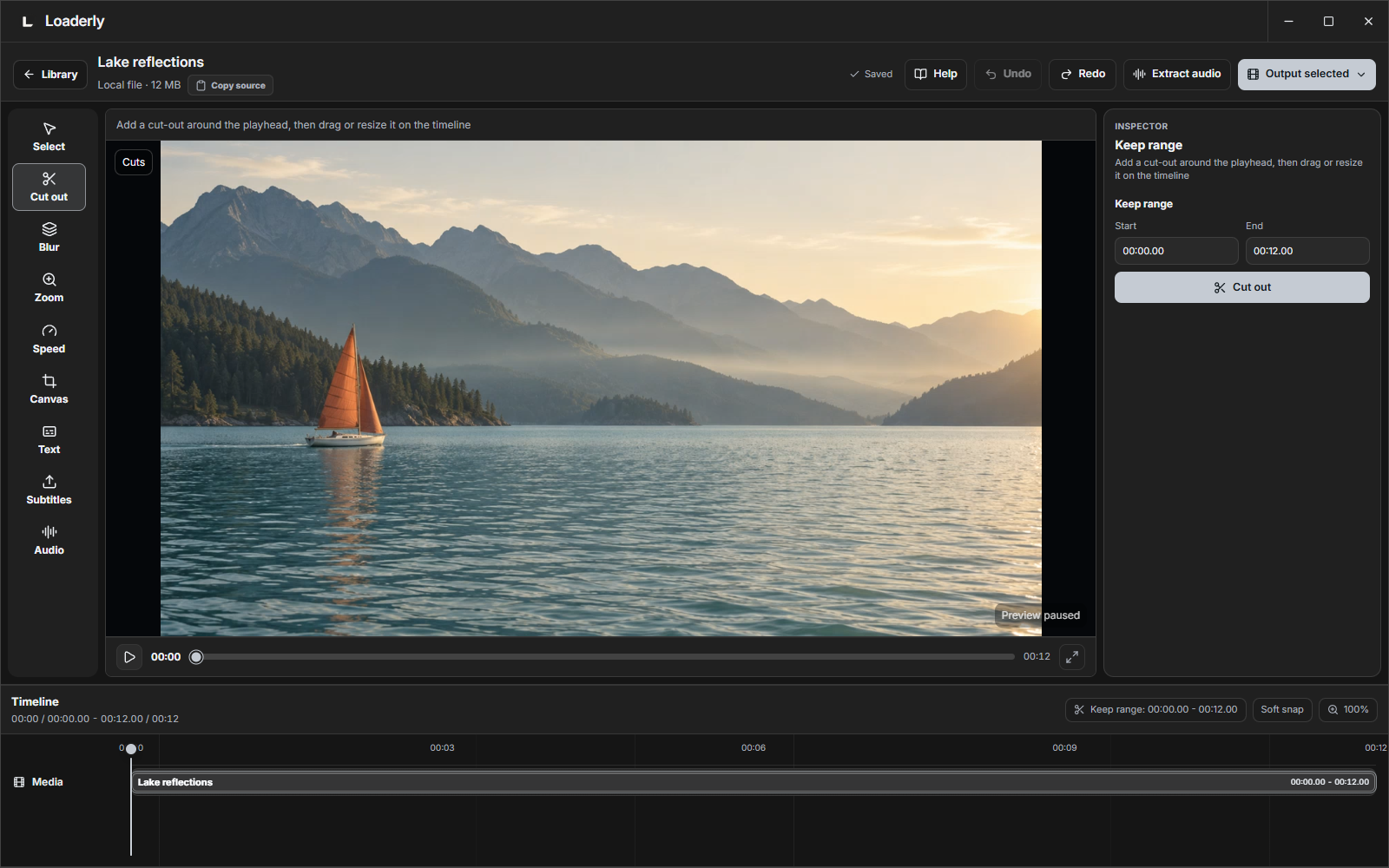
Task: Edit the Keep range End field
Action: 1307,251
